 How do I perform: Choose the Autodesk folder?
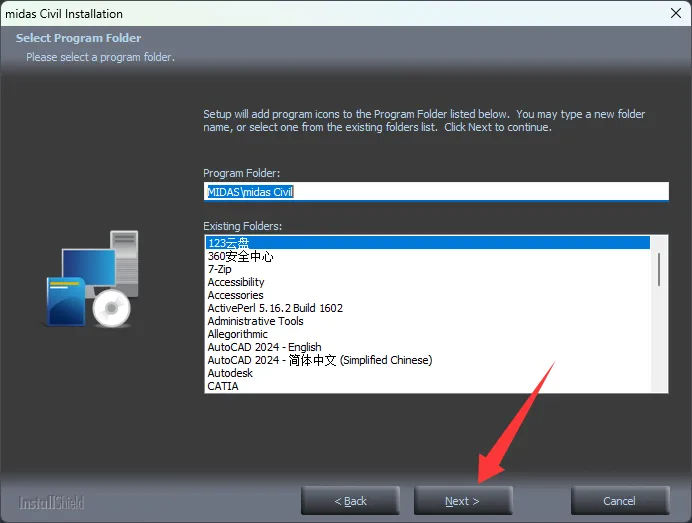click(x=427, y=373)
